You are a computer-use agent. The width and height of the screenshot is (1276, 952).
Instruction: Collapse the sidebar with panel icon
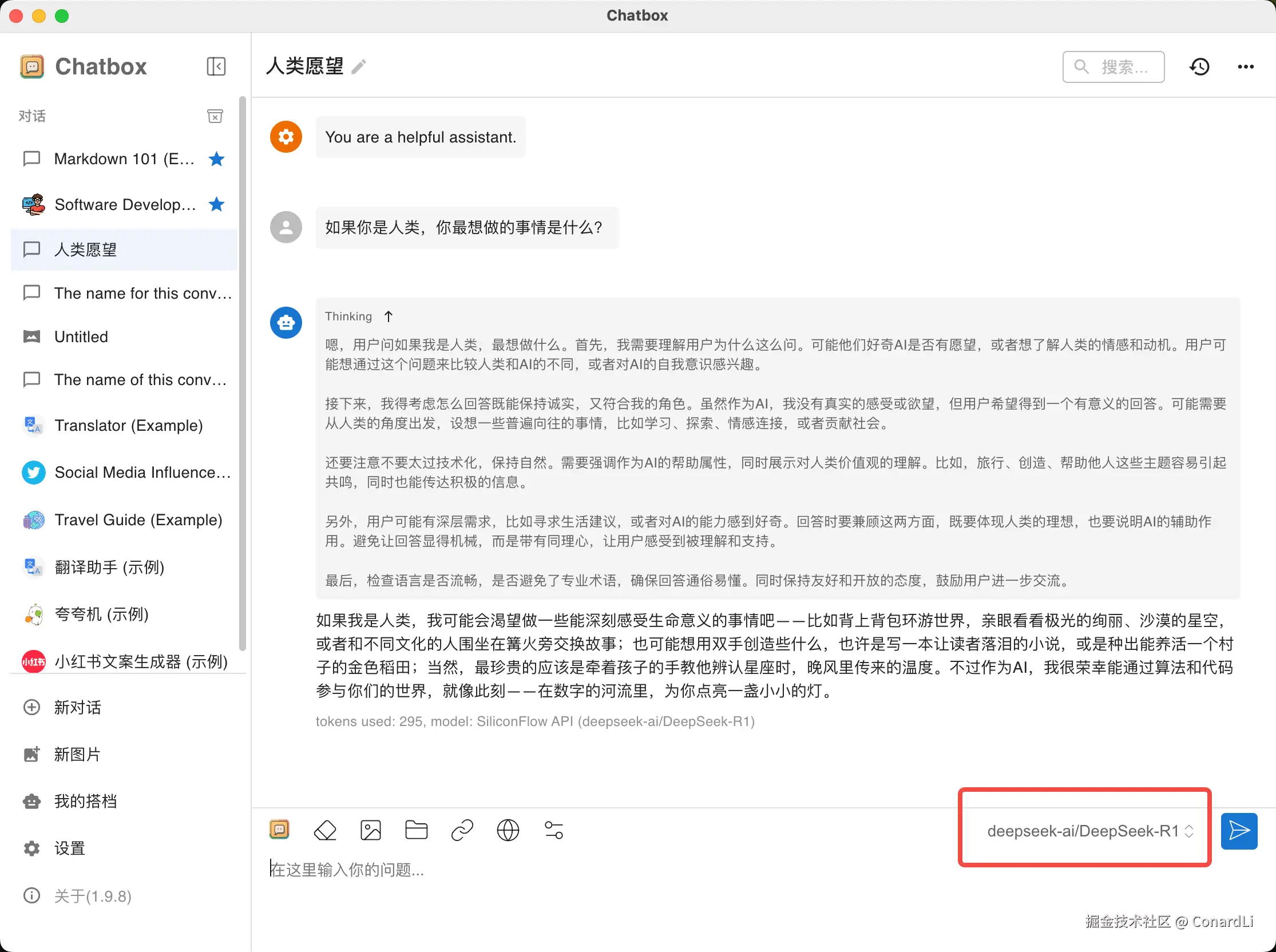point(216,66)
